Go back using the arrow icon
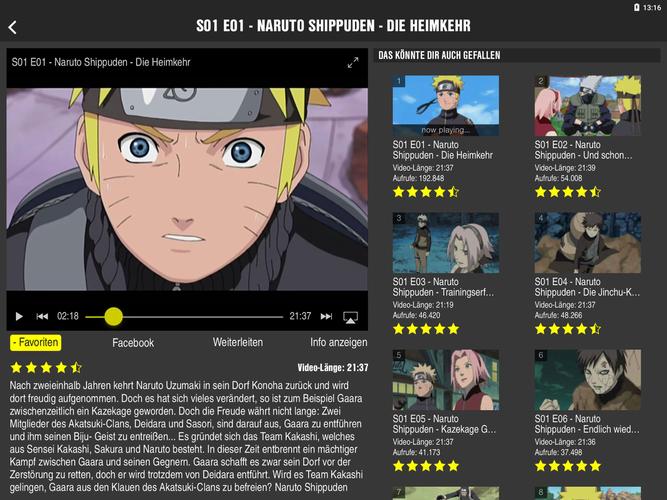The image size is (667, 500). coord(12,27)
